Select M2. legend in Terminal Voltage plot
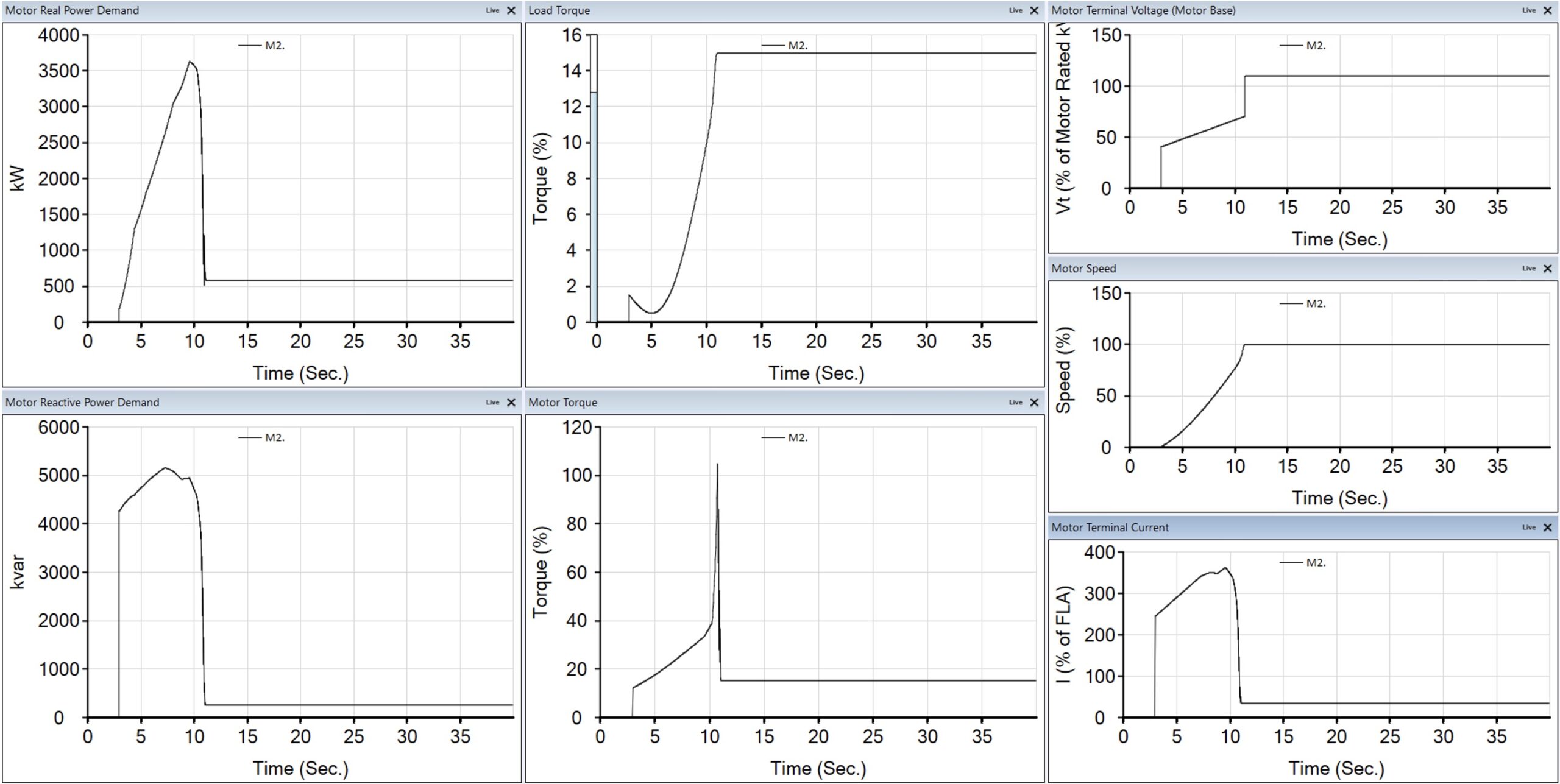1560x784 pixels. [1303, 46]
